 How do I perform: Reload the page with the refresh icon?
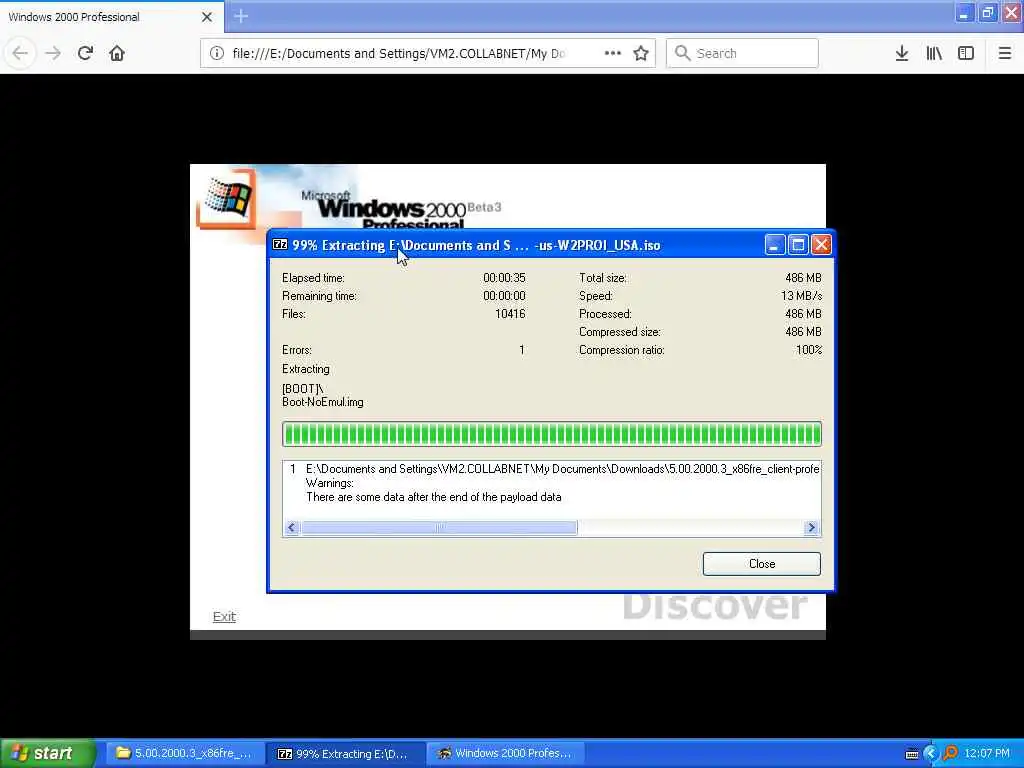pos(85,53)
